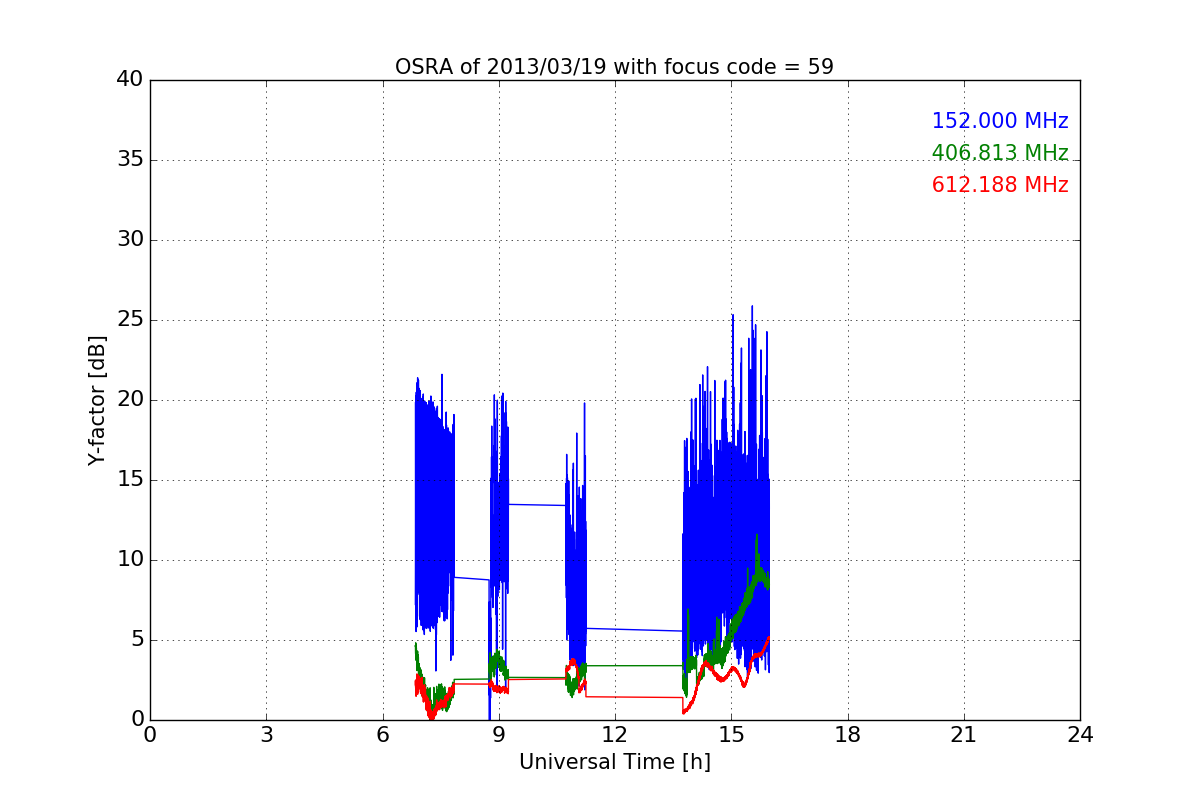Click the y-axis tick label 10
Screen dimensions: 1200x800
pos(130,560)
